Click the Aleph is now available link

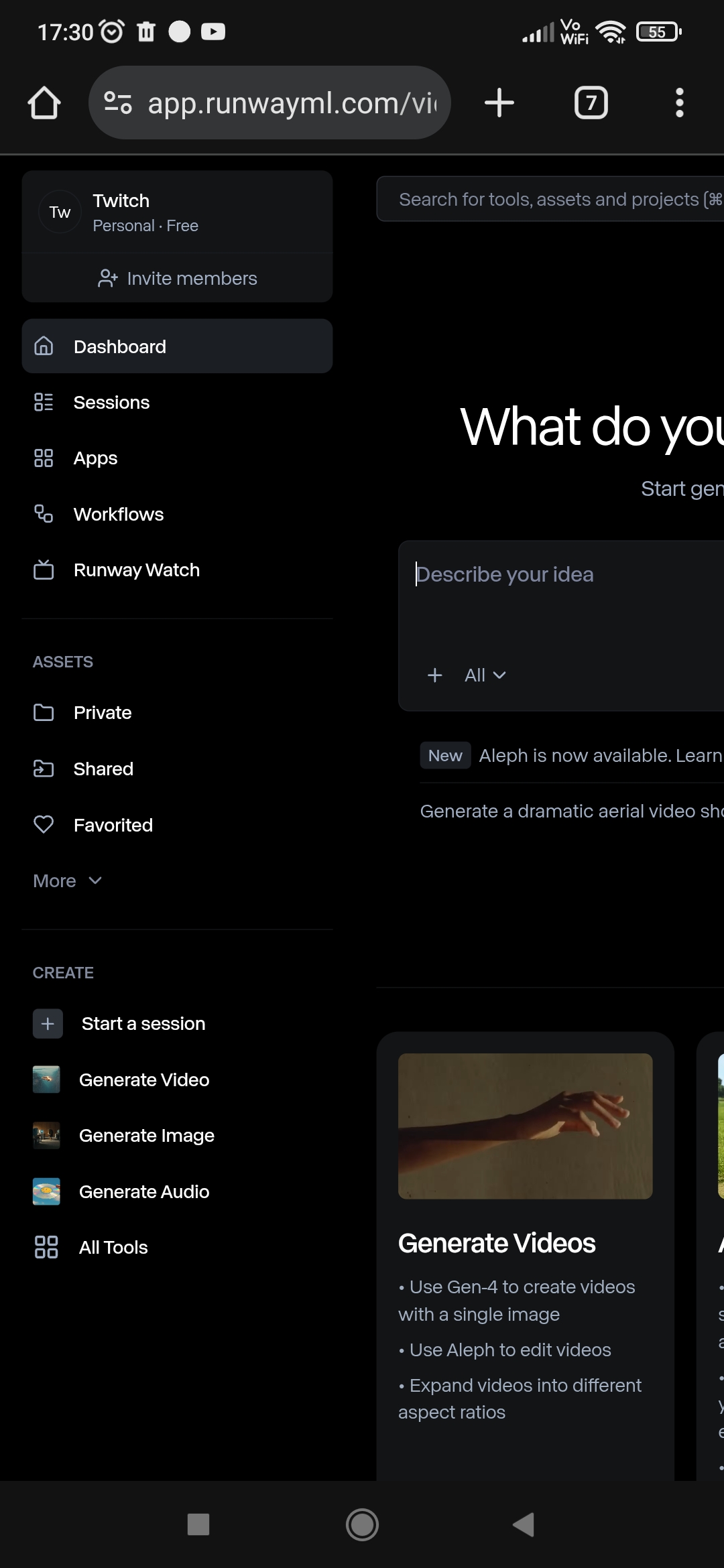[x=601, y=755]
